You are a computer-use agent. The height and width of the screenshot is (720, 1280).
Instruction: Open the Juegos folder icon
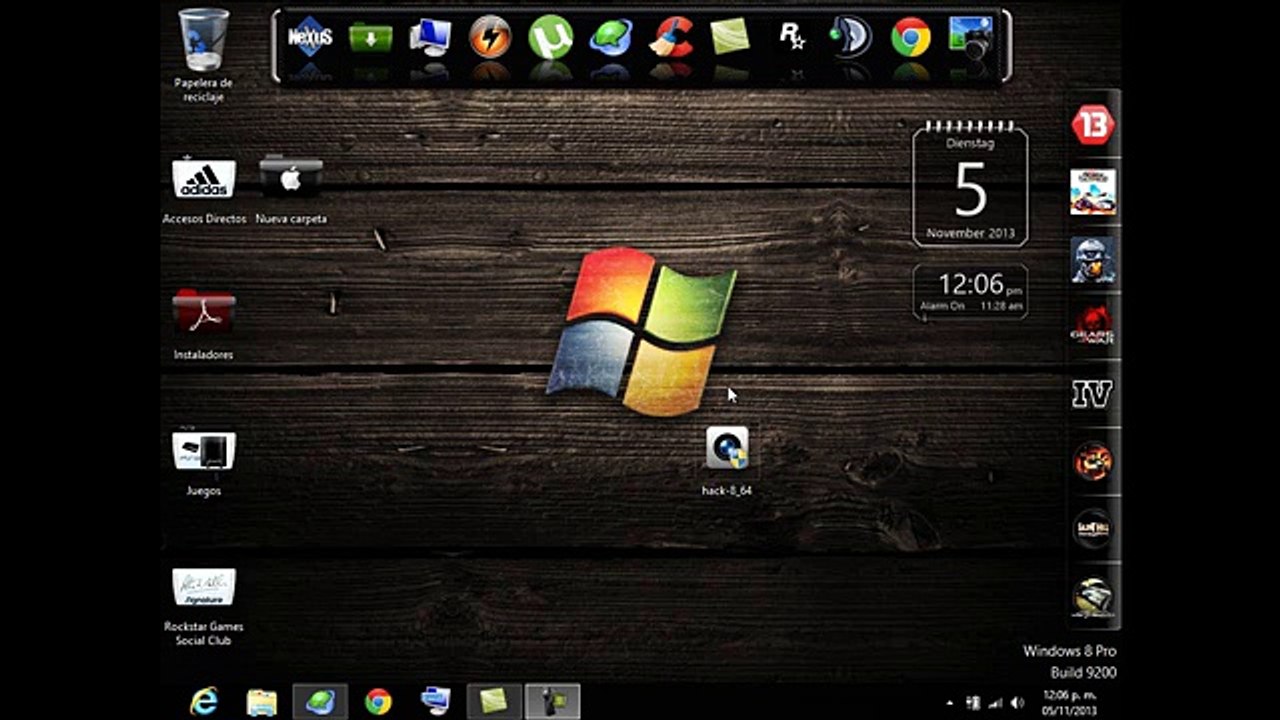click(x=204, y=462)
